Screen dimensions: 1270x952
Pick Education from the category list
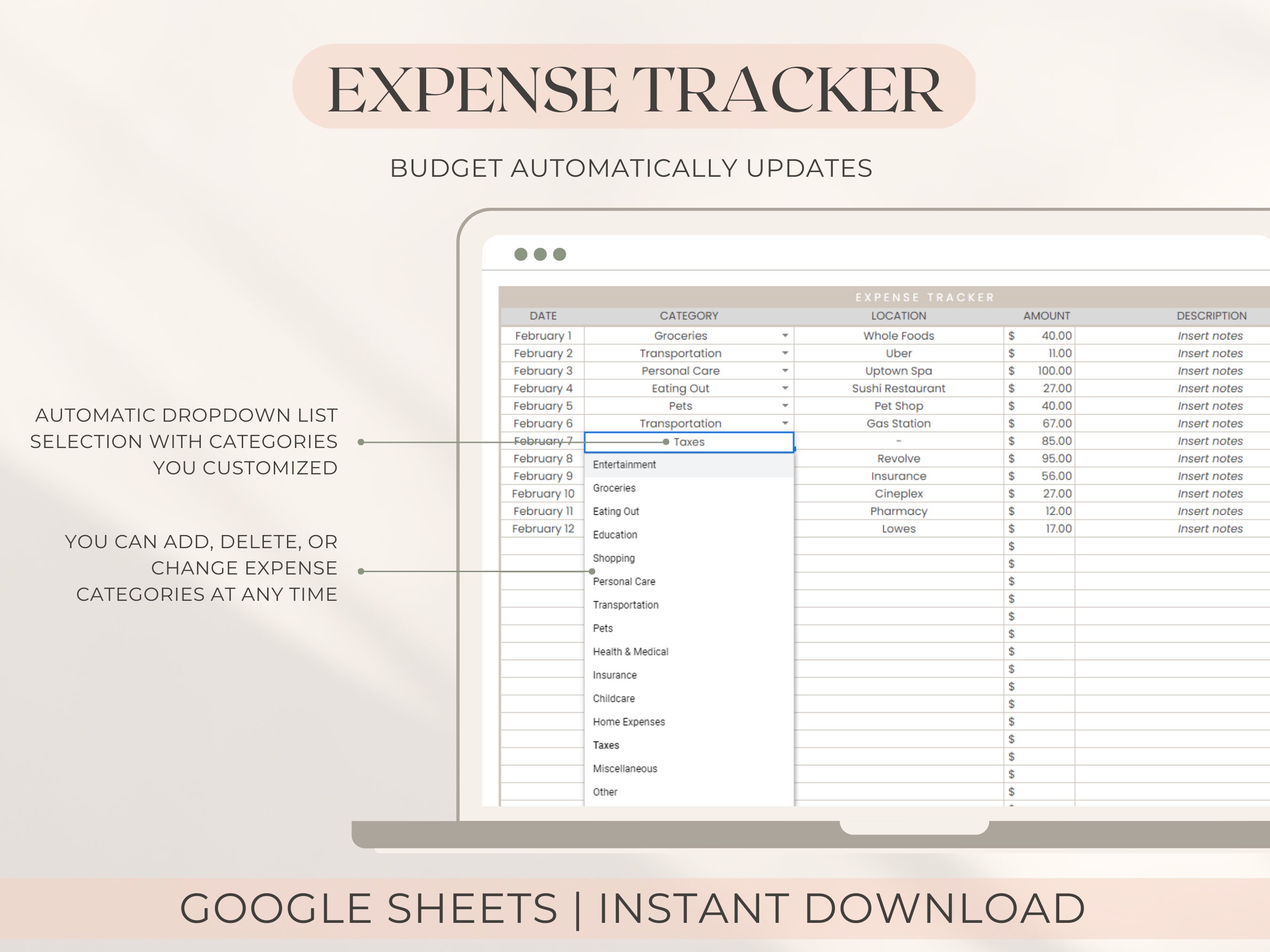pyautogui.click(x=689, y=535)
